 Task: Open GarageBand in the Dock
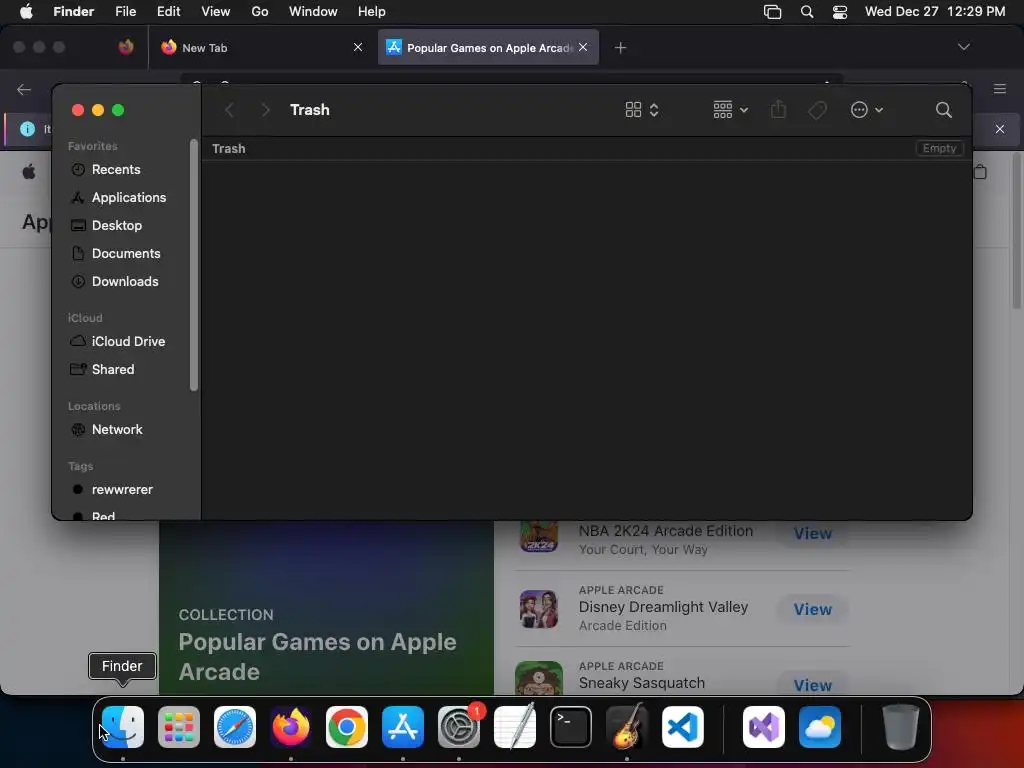tap(627, 727)
